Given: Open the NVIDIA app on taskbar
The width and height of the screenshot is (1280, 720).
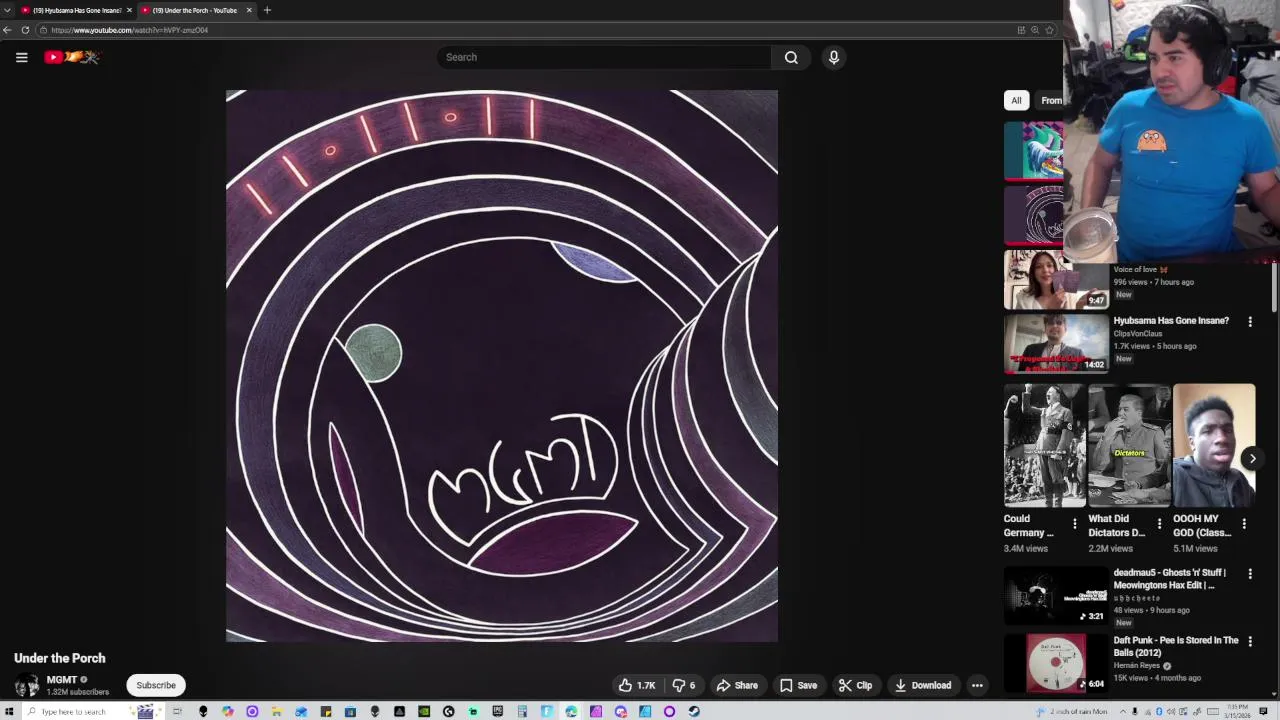Looking at the screenshot, I should pyautogui.click(x=423, y=711).
